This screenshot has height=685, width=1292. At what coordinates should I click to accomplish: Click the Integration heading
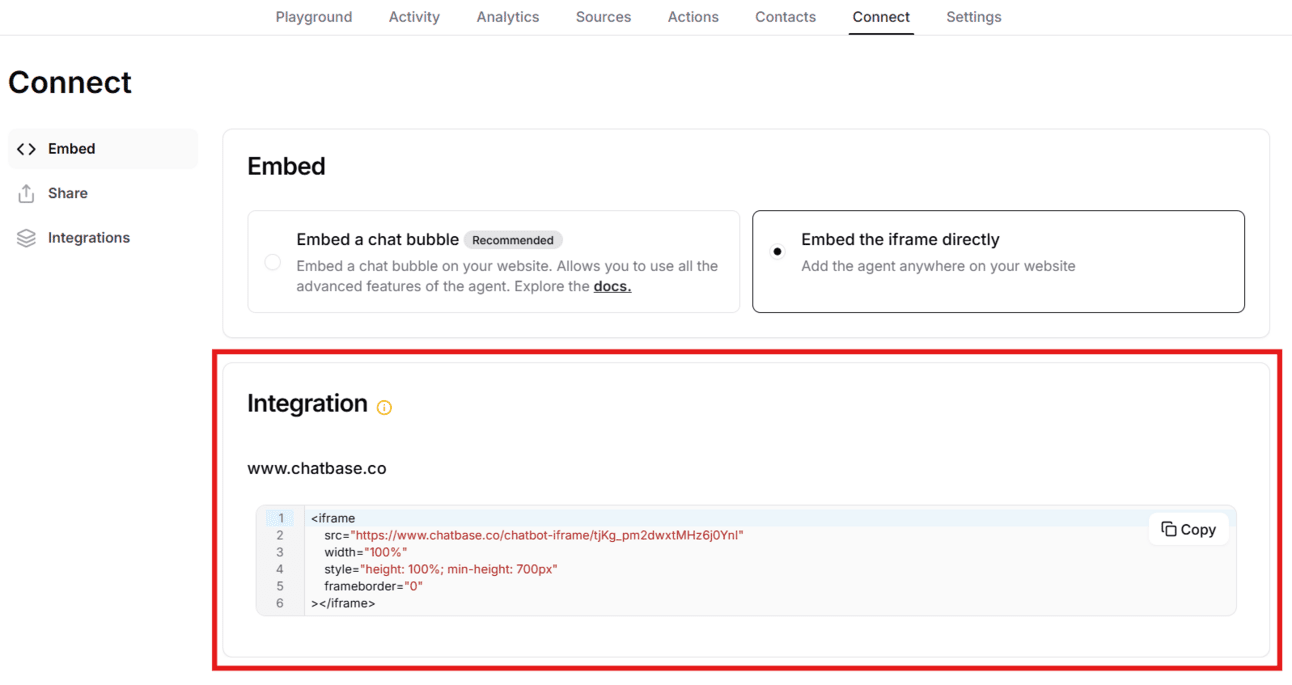point(308,404)
